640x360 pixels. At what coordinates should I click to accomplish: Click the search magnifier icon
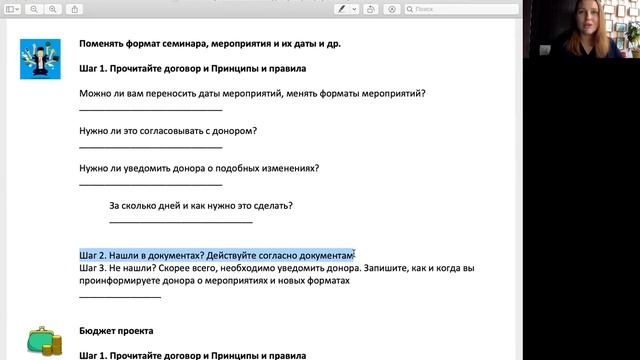coord(410,9)
